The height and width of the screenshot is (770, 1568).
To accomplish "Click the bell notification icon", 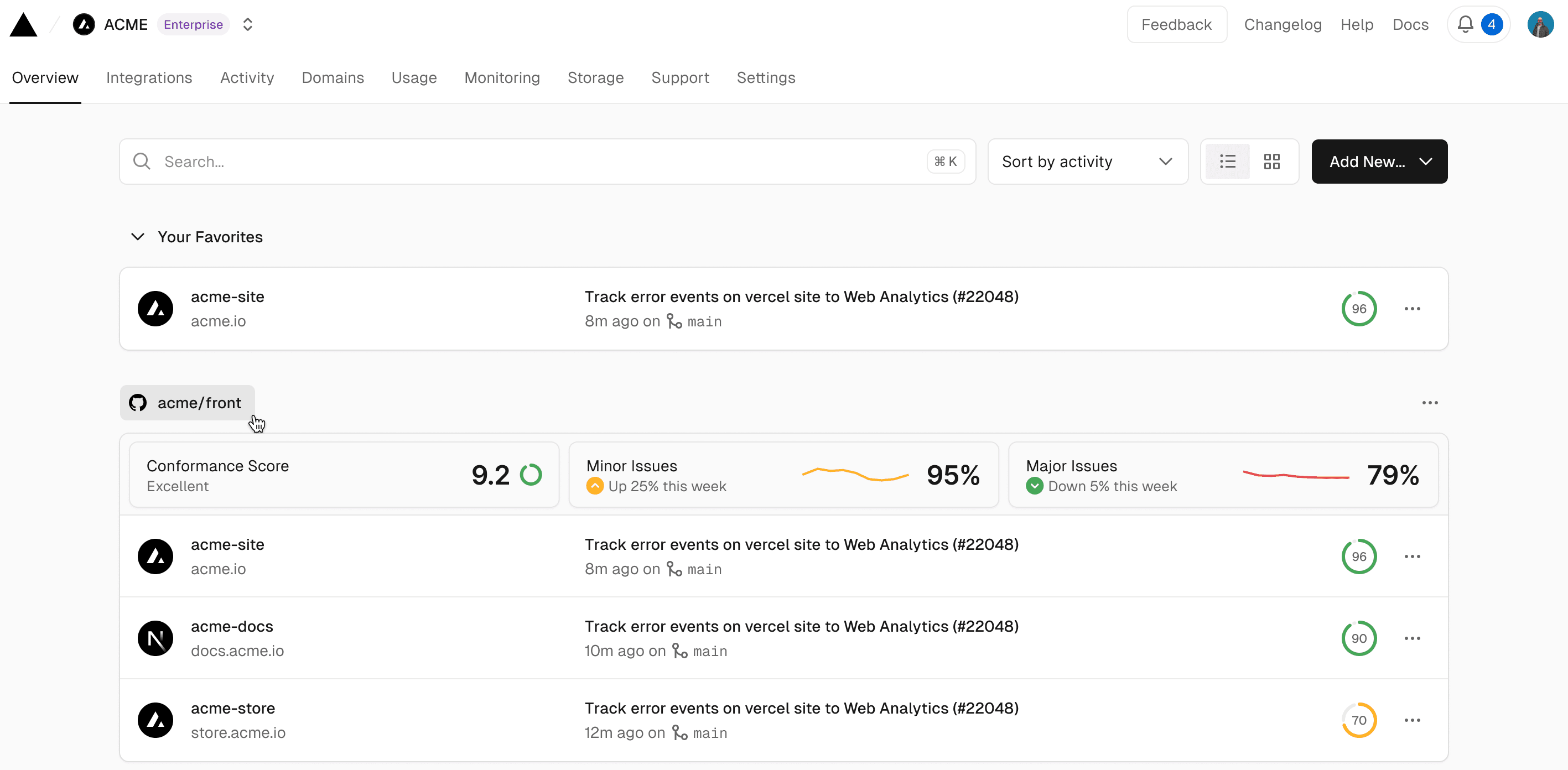I will pos(1465,24).
